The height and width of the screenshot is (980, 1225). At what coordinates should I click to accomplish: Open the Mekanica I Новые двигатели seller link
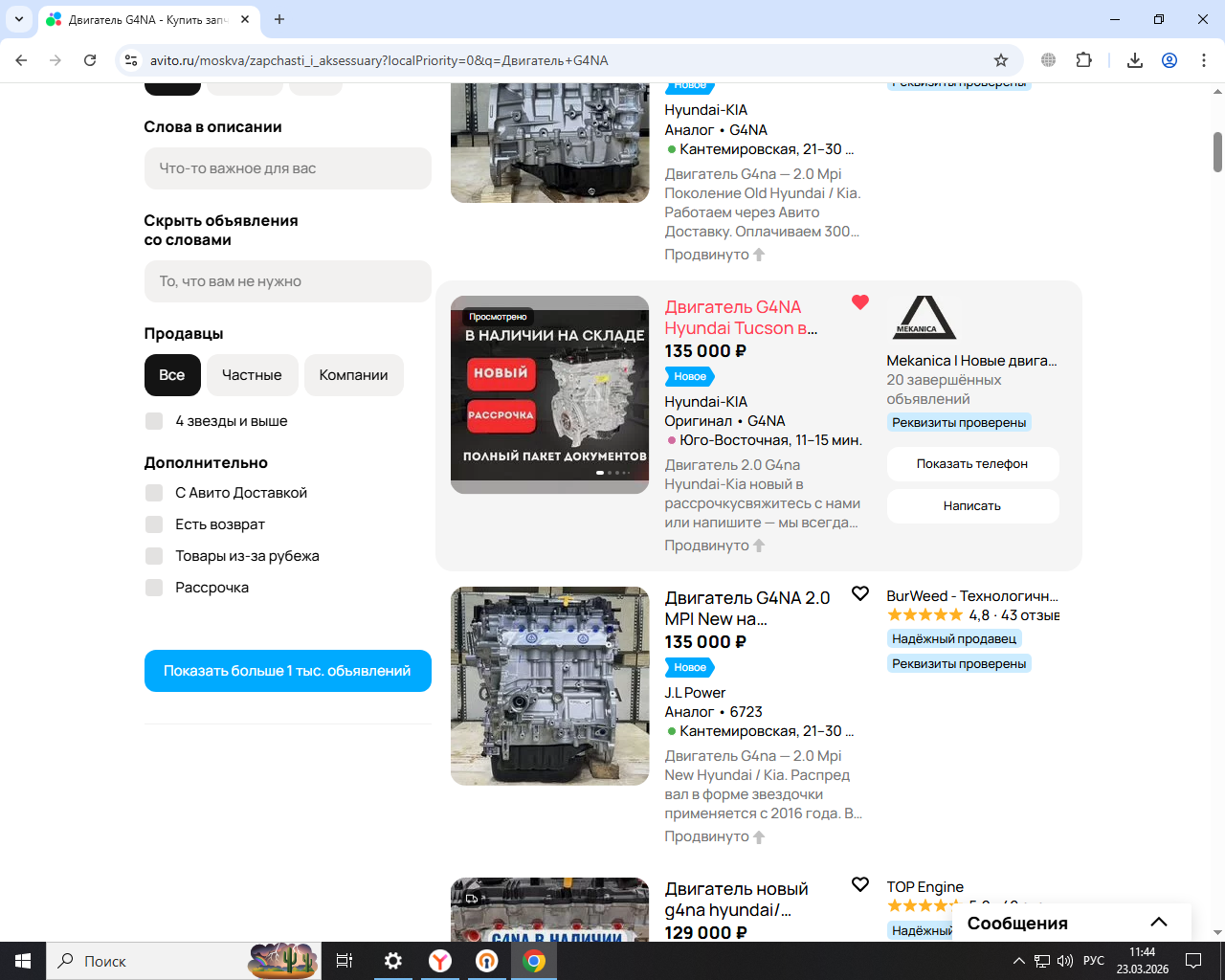[972, 361]
